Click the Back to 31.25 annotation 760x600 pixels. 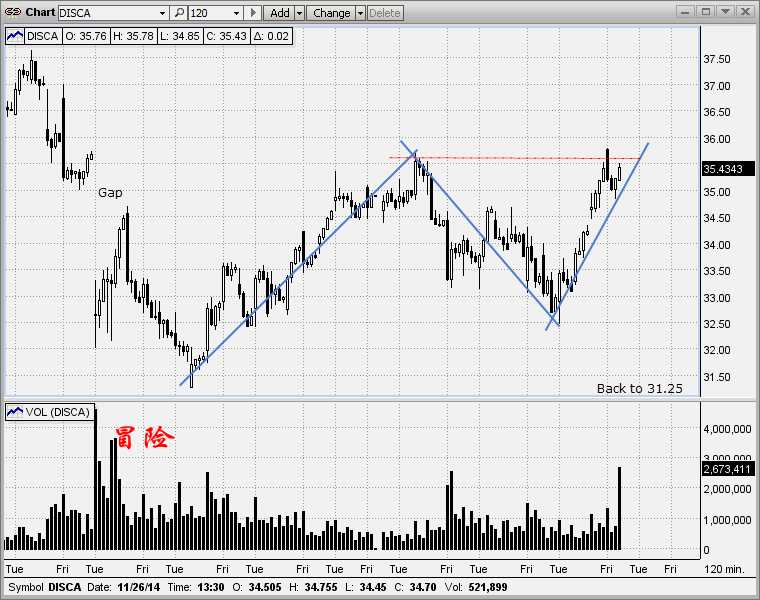[x=639, y=389]
